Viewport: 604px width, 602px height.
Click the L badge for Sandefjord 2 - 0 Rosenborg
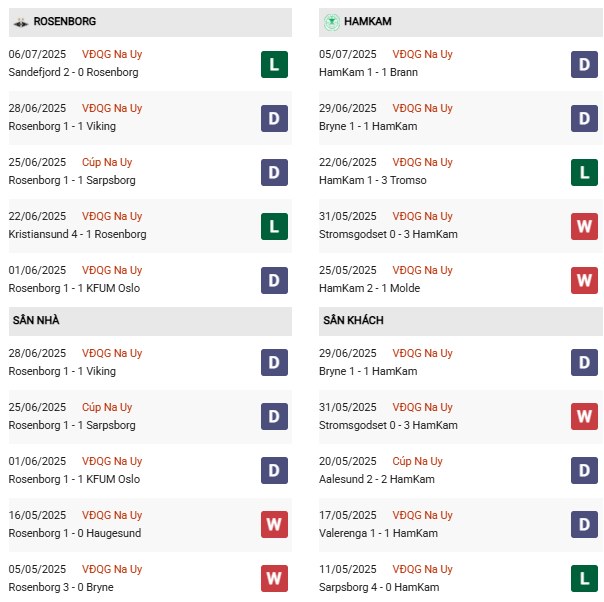point(274,65)
